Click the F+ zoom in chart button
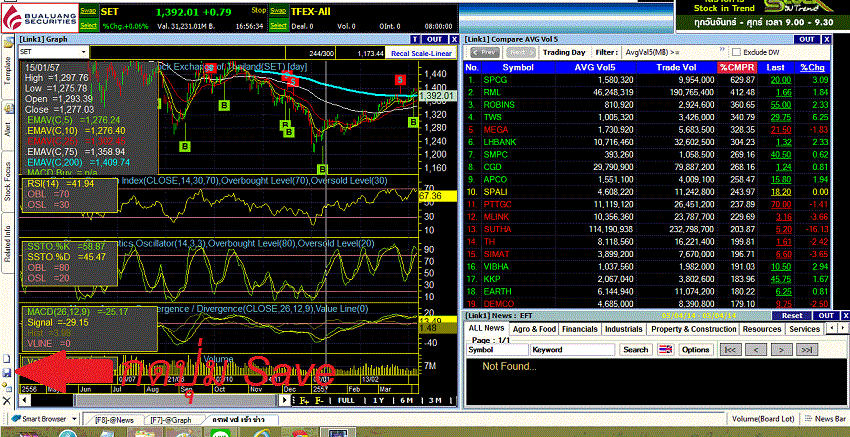 tap(304, 400)
